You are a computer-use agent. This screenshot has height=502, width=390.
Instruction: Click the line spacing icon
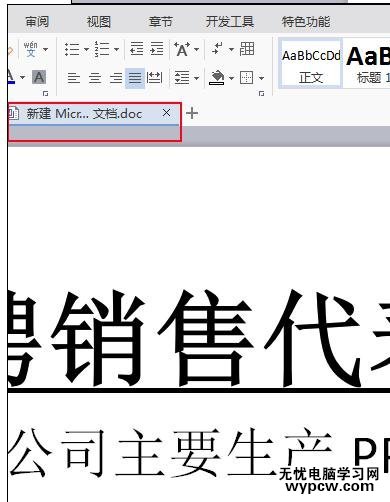point(182,78)
